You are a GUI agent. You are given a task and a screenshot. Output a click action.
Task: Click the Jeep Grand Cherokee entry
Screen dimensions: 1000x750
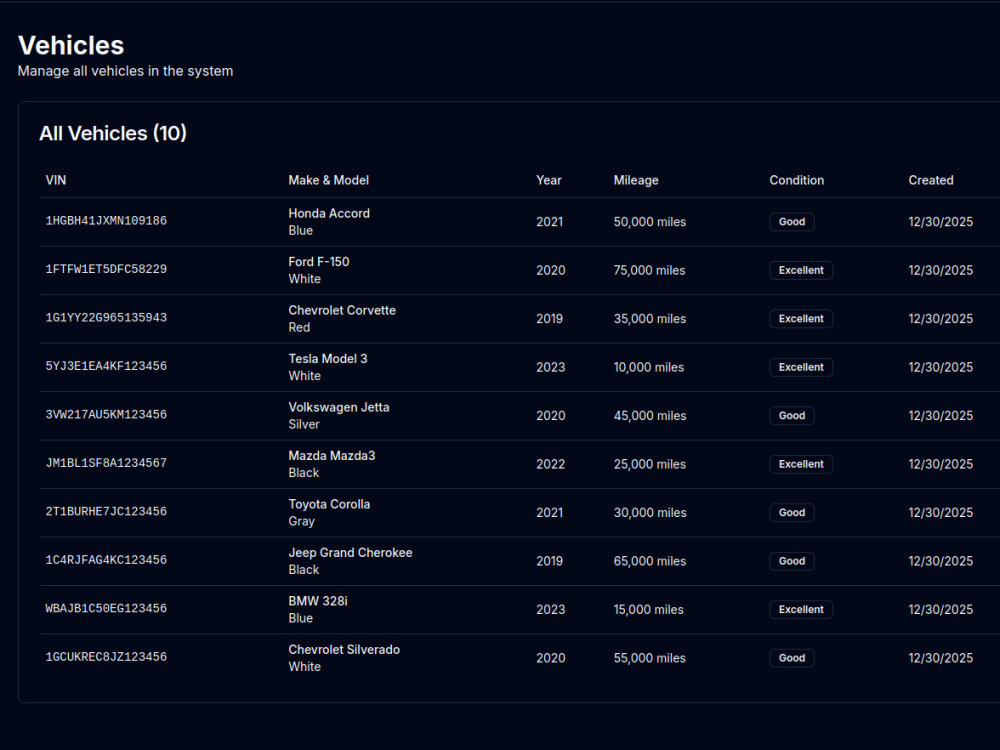click(x=350, y=552)
